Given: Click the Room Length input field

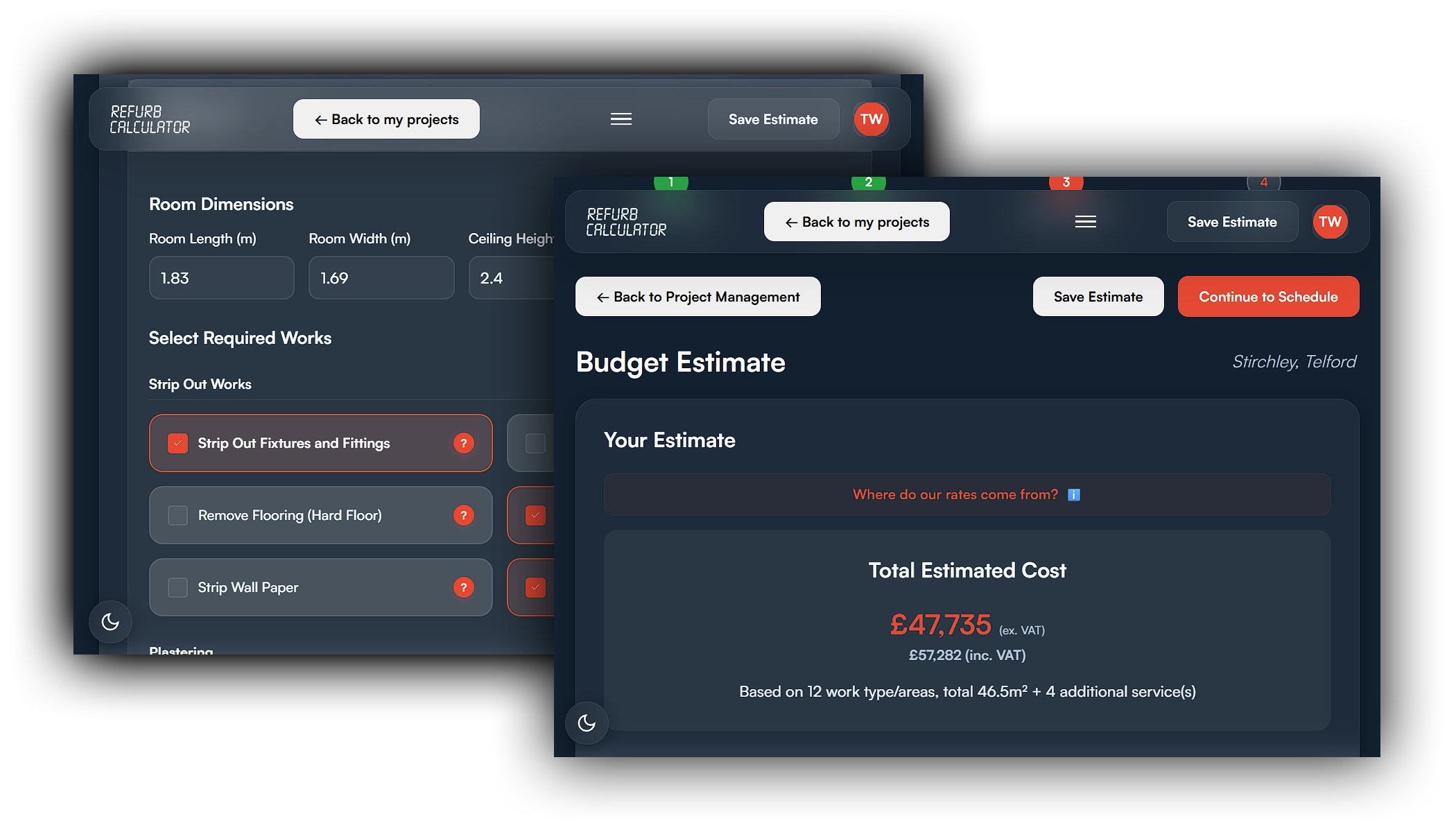Looking at the screenshot, I should (221, 278).
